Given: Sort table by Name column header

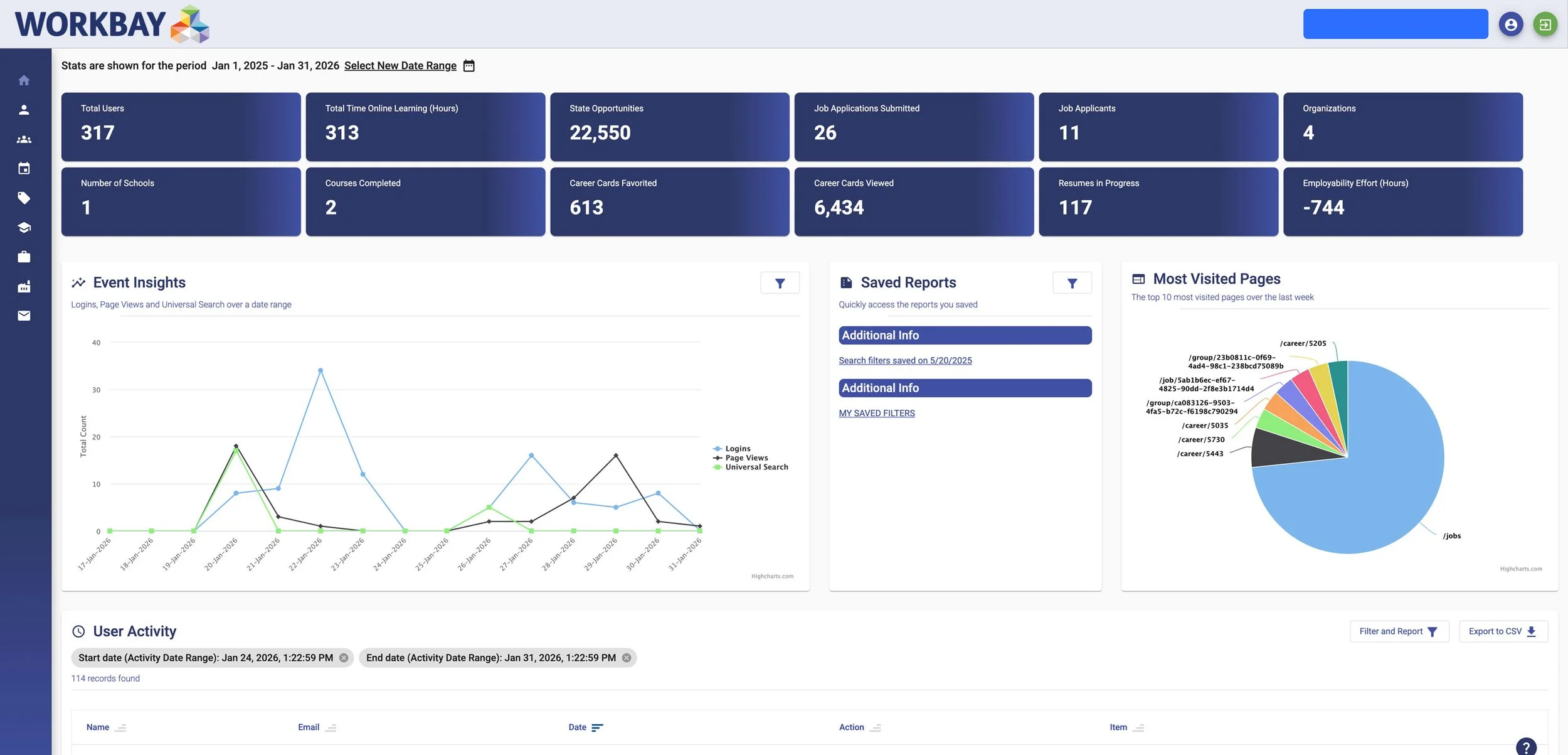Looking at the screenshot, I should (x=98, y=727).
